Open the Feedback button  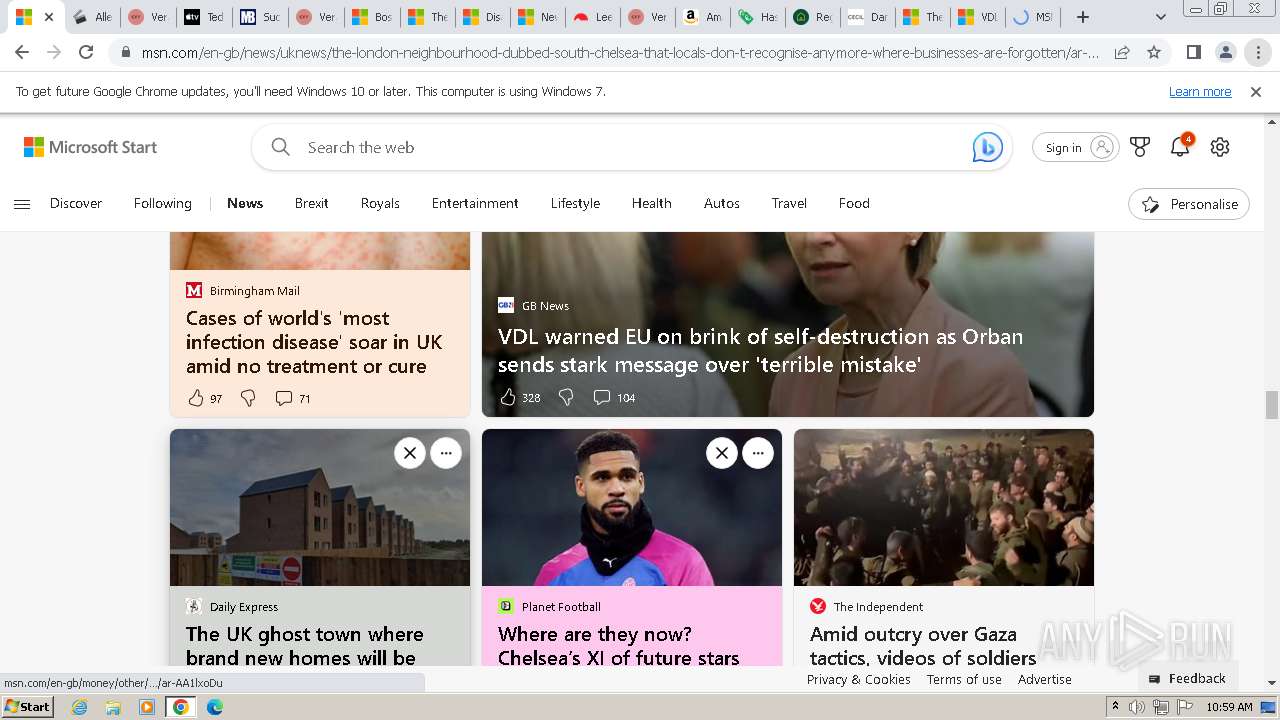coord(1187,678)
